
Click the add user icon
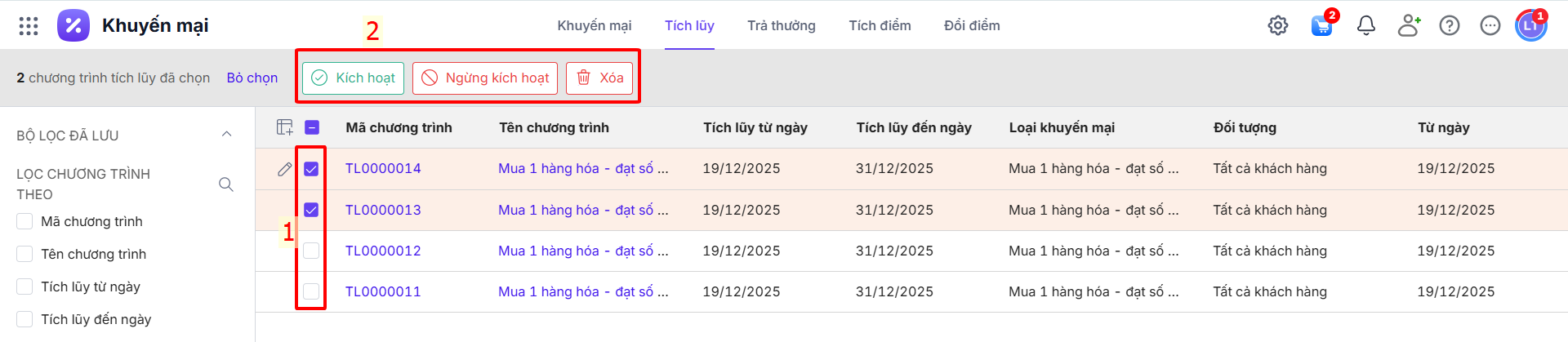tap(1409, 26)
